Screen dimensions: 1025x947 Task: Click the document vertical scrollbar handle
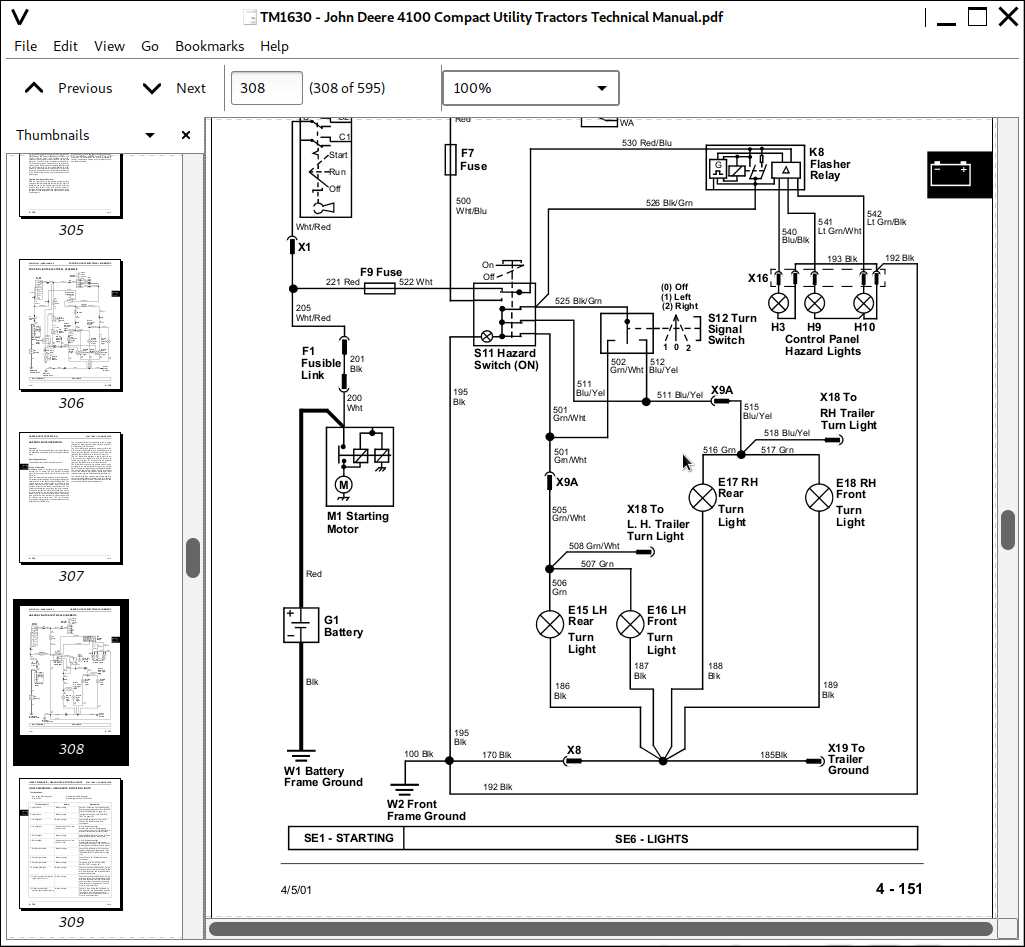pos(1007,530)
